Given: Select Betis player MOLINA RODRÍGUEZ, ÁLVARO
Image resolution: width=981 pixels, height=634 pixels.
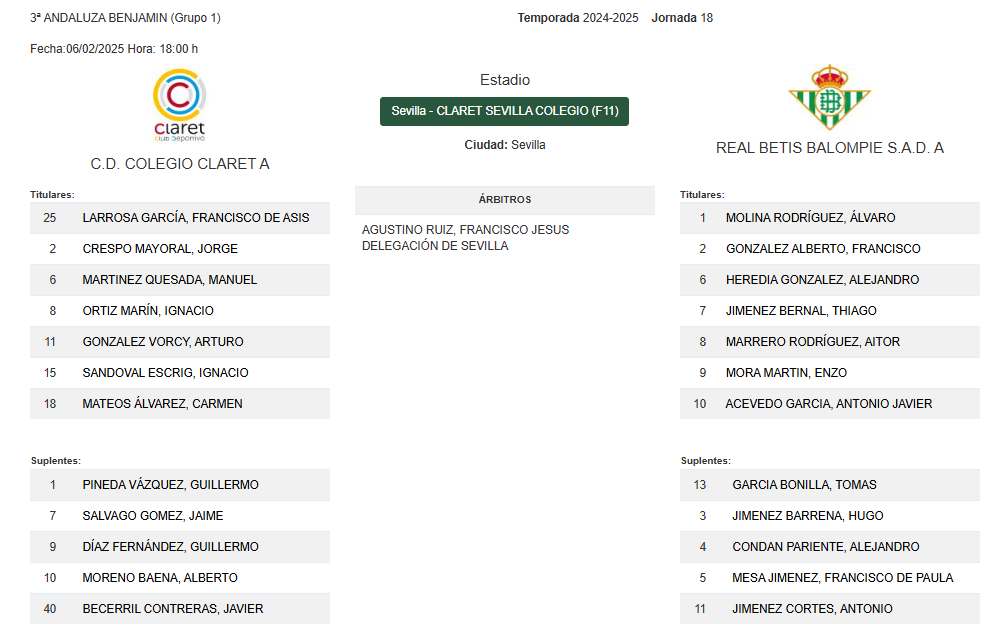Looking at the screenshot, I should click(830, 218).
